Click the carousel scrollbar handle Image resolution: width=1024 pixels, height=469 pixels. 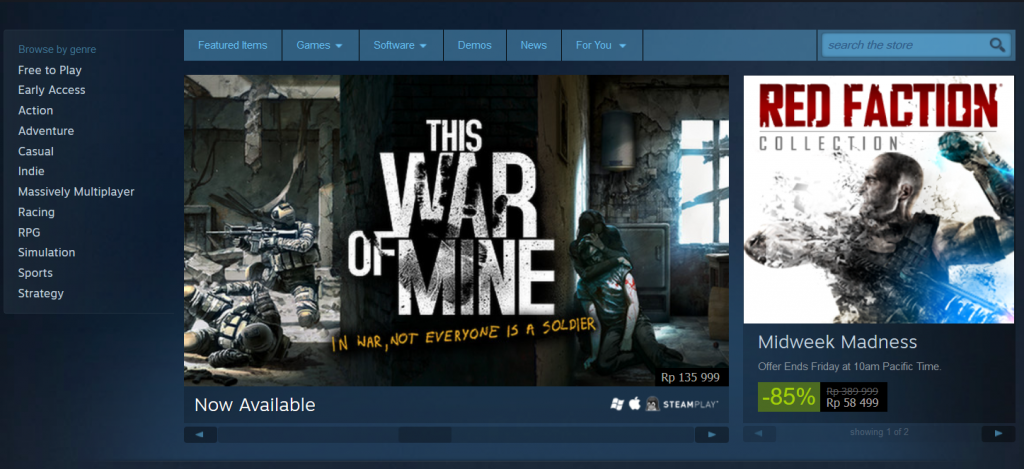pyautogui.click(x=425, y=434)
